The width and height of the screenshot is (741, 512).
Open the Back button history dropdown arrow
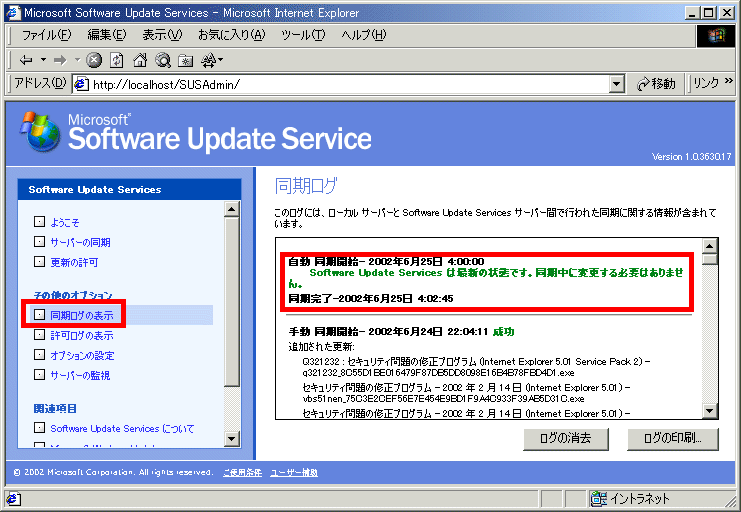(x=43, y=60)
